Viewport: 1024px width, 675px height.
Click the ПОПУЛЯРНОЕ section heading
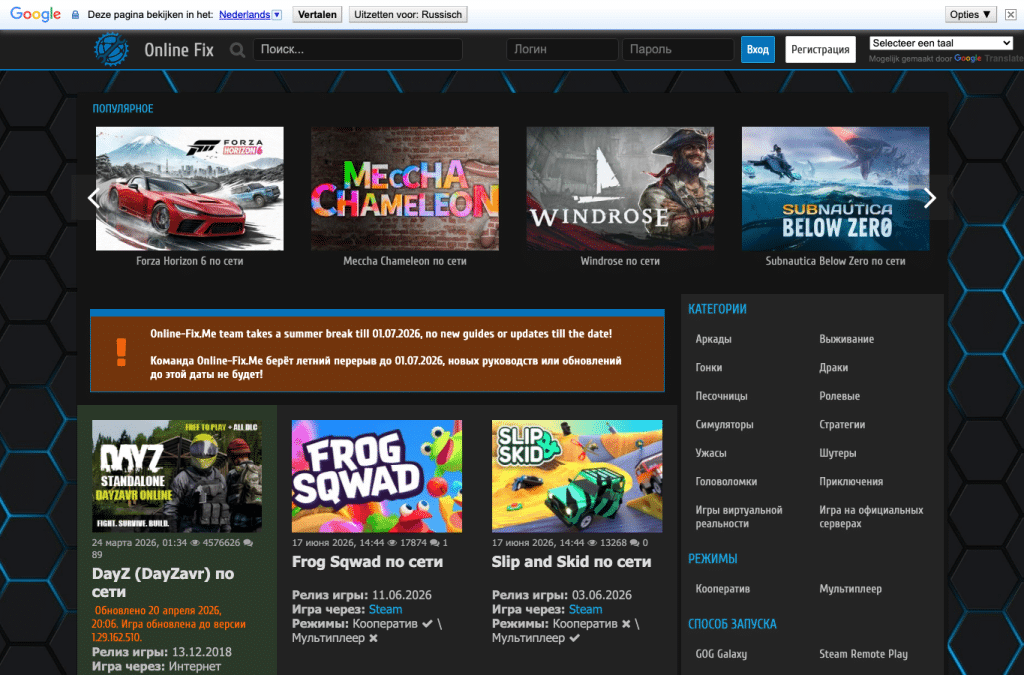pyautogui.click(x=123, y=108)
